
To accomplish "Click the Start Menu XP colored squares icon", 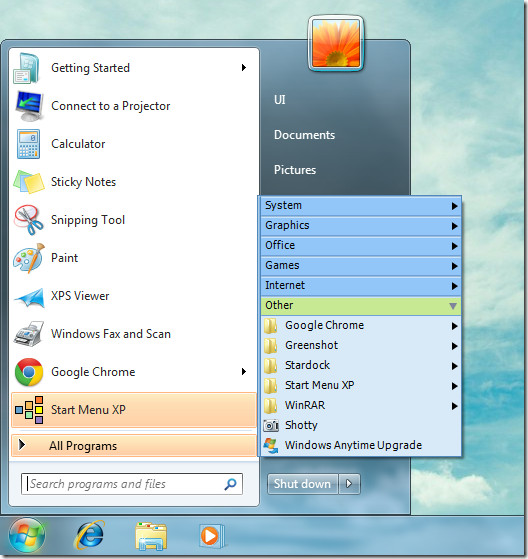I will coord(29,410).
